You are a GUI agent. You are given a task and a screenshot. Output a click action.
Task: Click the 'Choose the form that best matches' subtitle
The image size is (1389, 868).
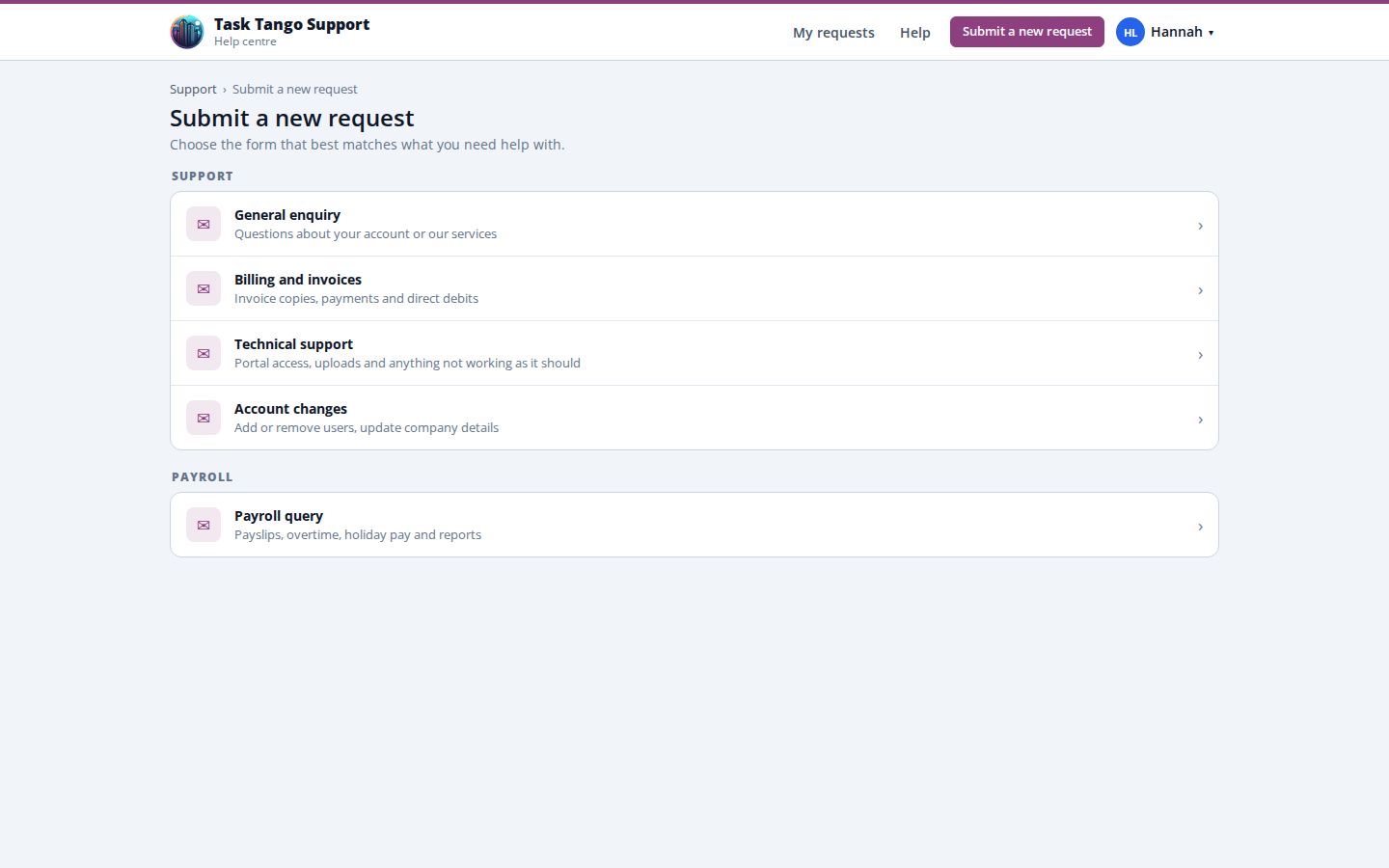(x=367, y=145)
